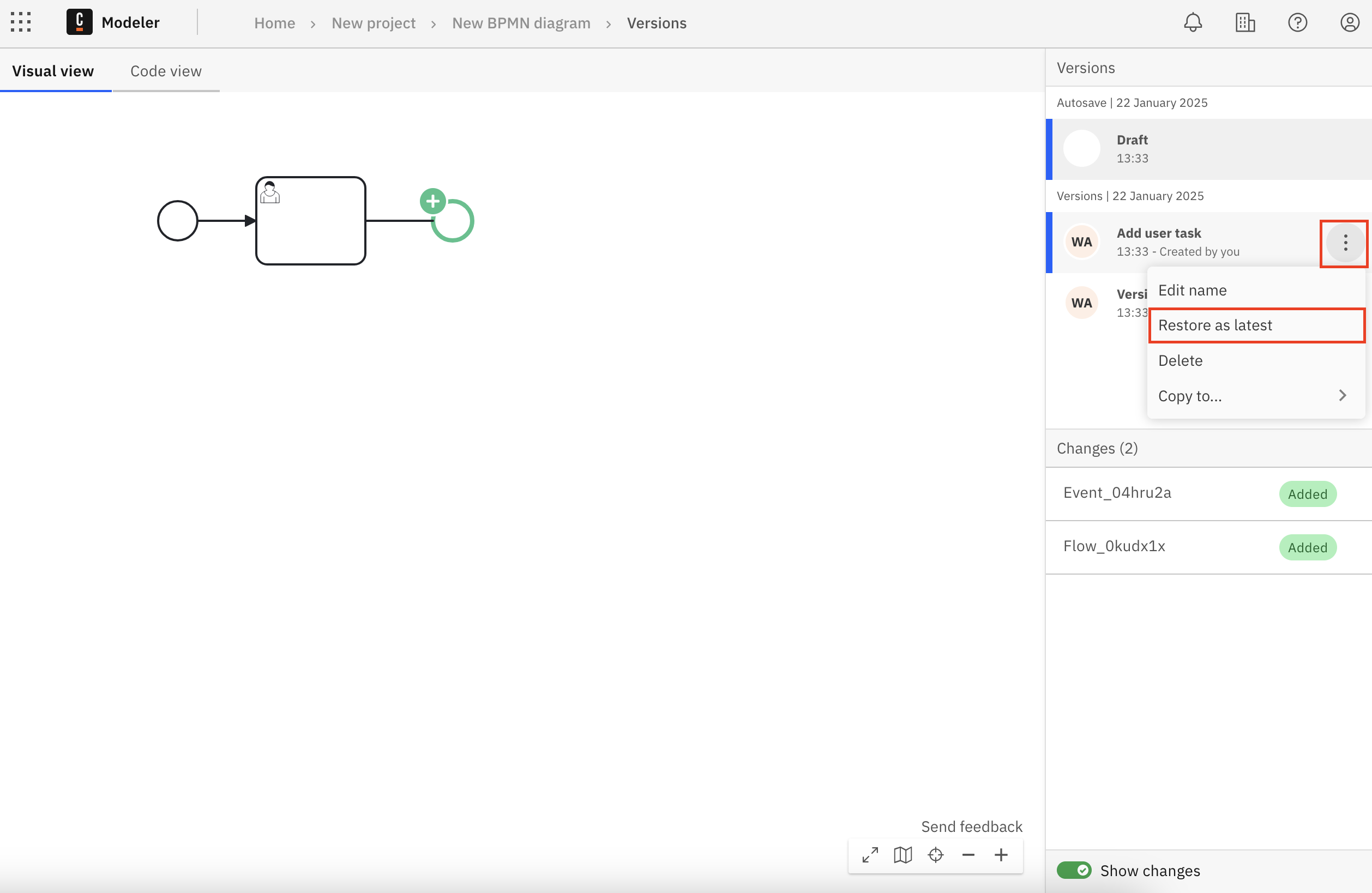Expand the Copy to... submenu arrow
Image resolution: width=1372 pixels, height=893 pixels.
[1342, 395]
